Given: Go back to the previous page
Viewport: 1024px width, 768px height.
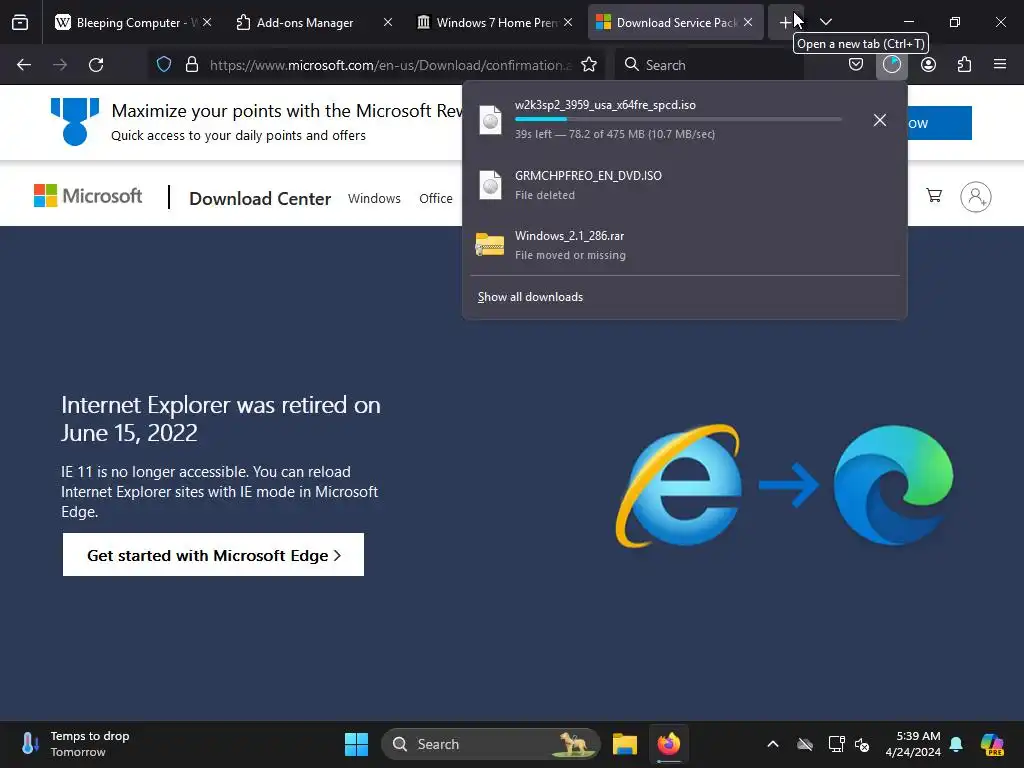Looking at the screenshot, I should 24,65.
